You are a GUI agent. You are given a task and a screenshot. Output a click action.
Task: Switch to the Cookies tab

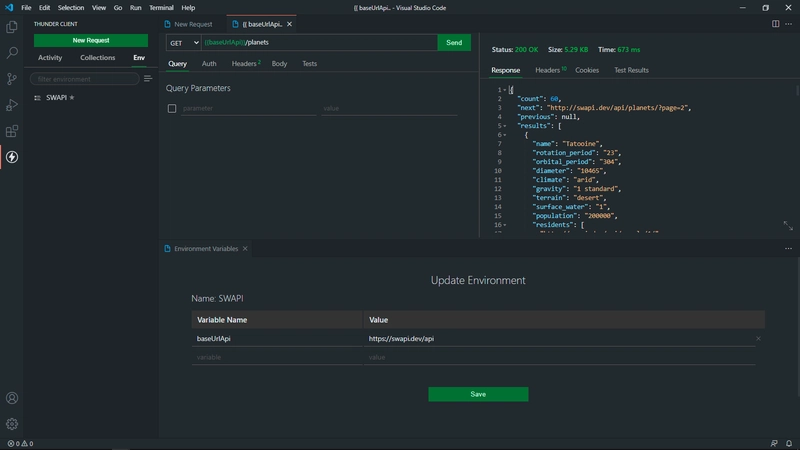587,70
